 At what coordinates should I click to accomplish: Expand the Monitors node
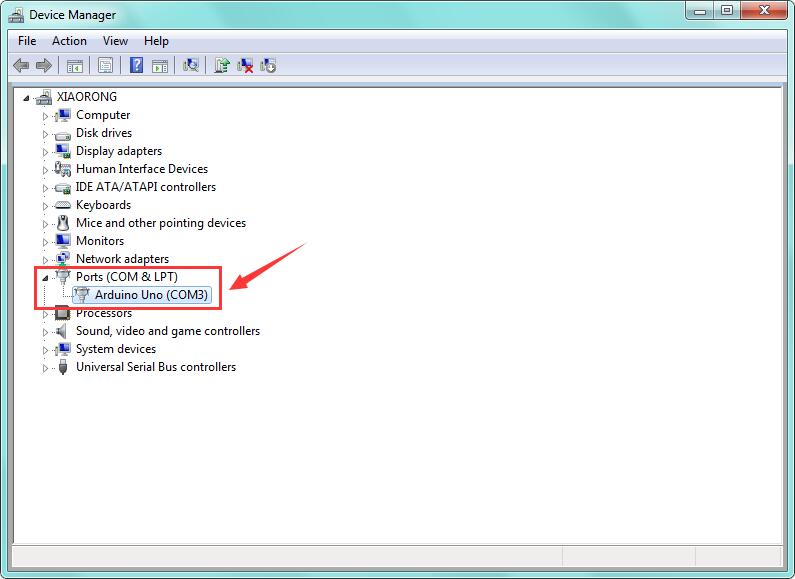(x=45, y=242)
